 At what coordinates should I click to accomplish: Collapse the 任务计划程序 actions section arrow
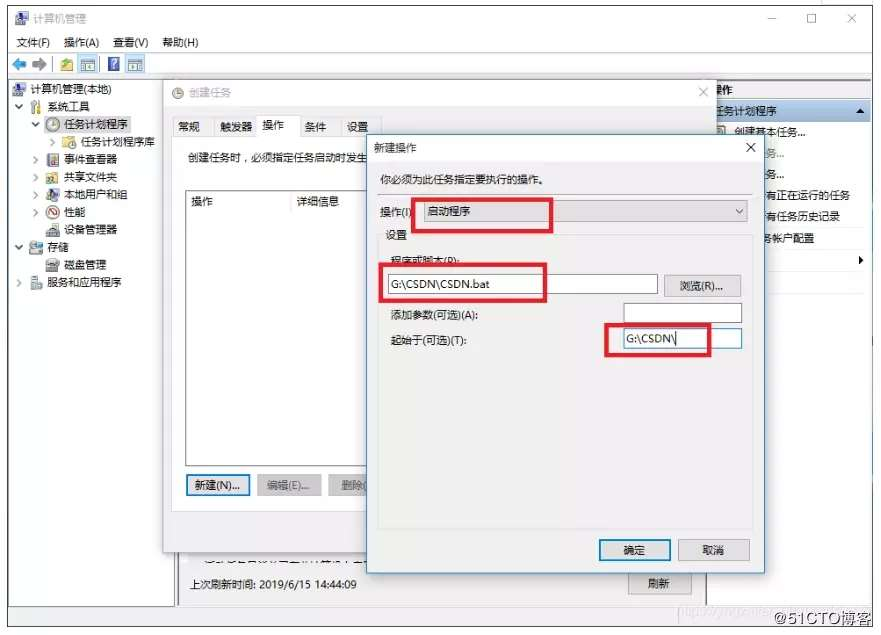coord(860,111)
